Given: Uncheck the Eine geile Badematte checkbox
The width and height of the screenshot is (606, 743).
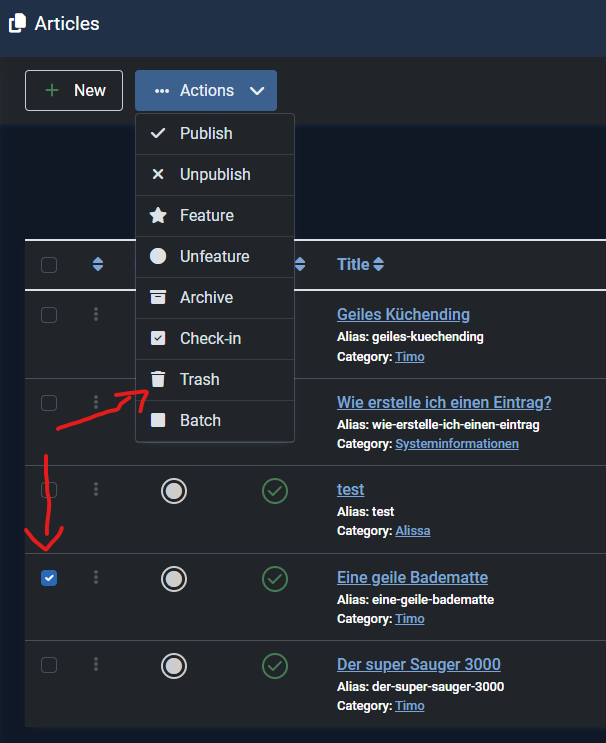Looking at the screenshot, I should point(49,578).
